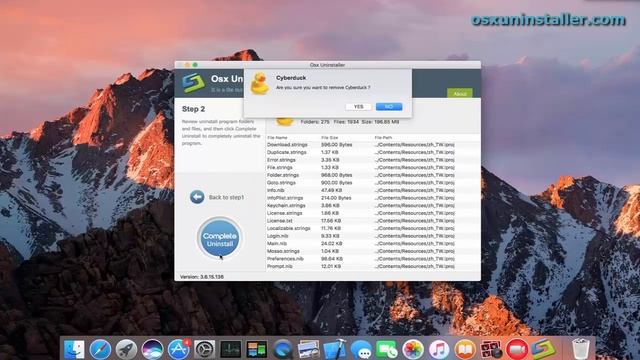Open System Preferences from the Dock
Viewport: 640px width, 360px height.
(x=204, y=349)
